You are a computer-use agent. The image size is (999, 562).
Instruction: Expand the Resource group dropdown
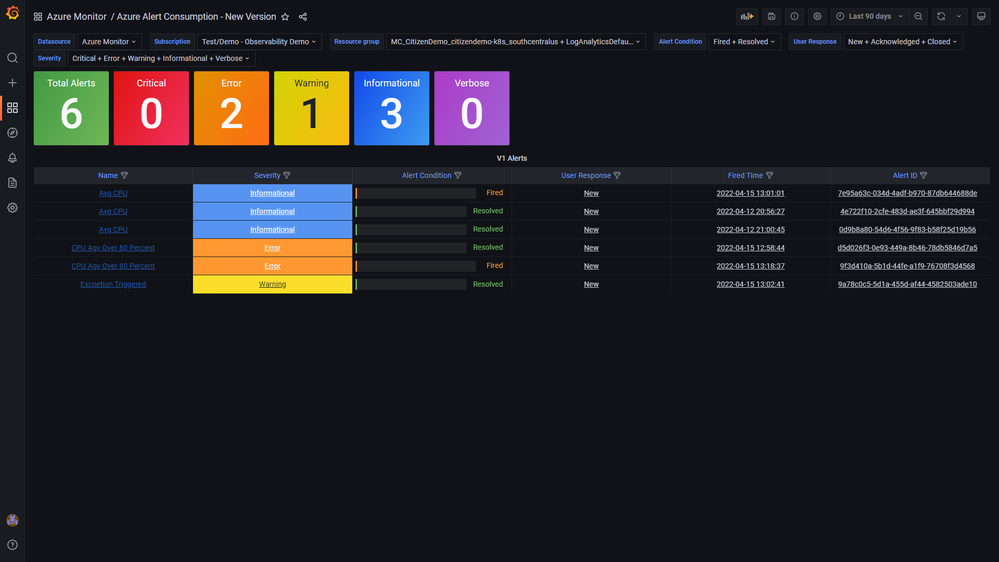[515, 41]
